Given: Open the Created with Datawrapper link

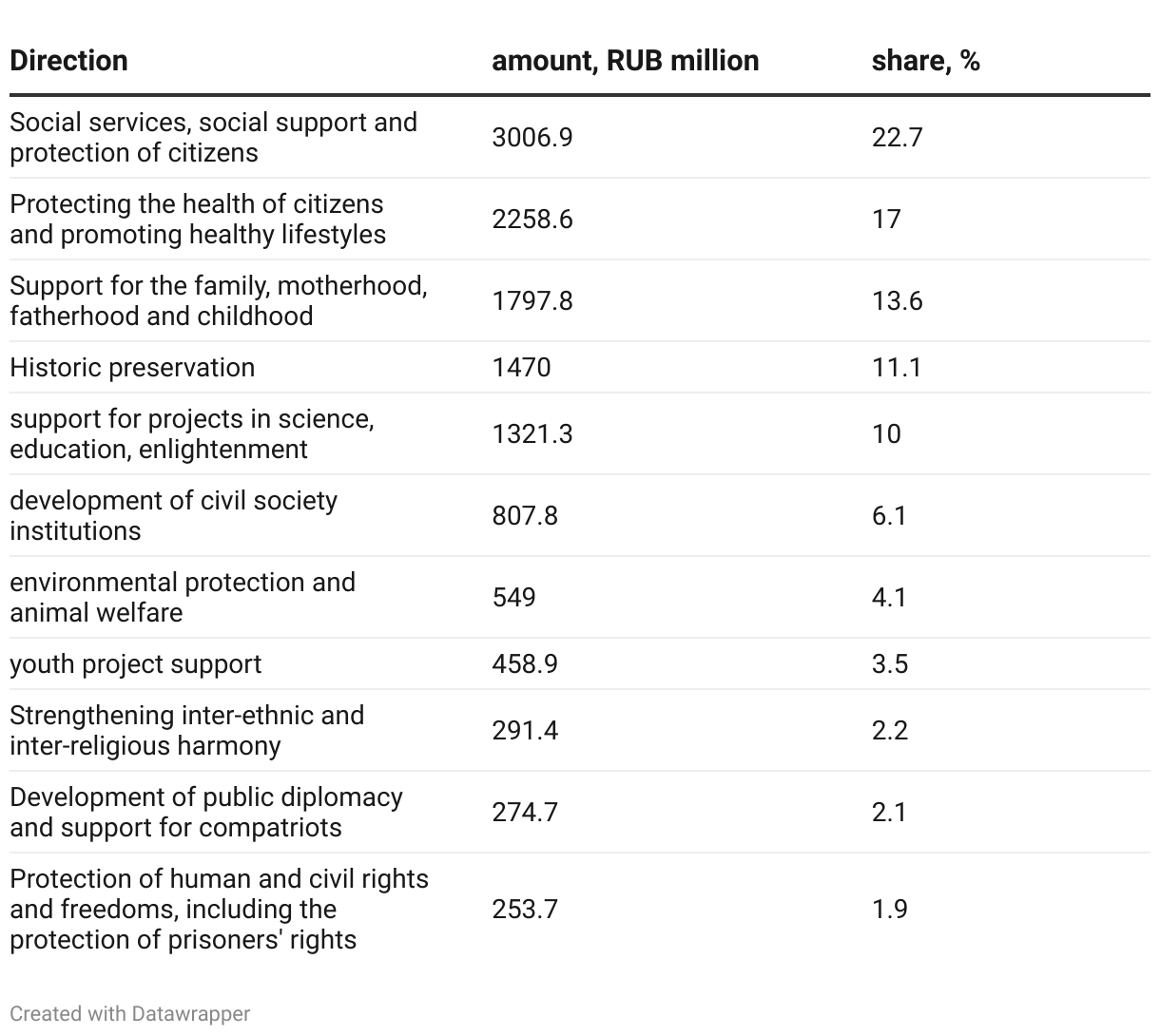Looking at the screenshot, I should 130,1014.
